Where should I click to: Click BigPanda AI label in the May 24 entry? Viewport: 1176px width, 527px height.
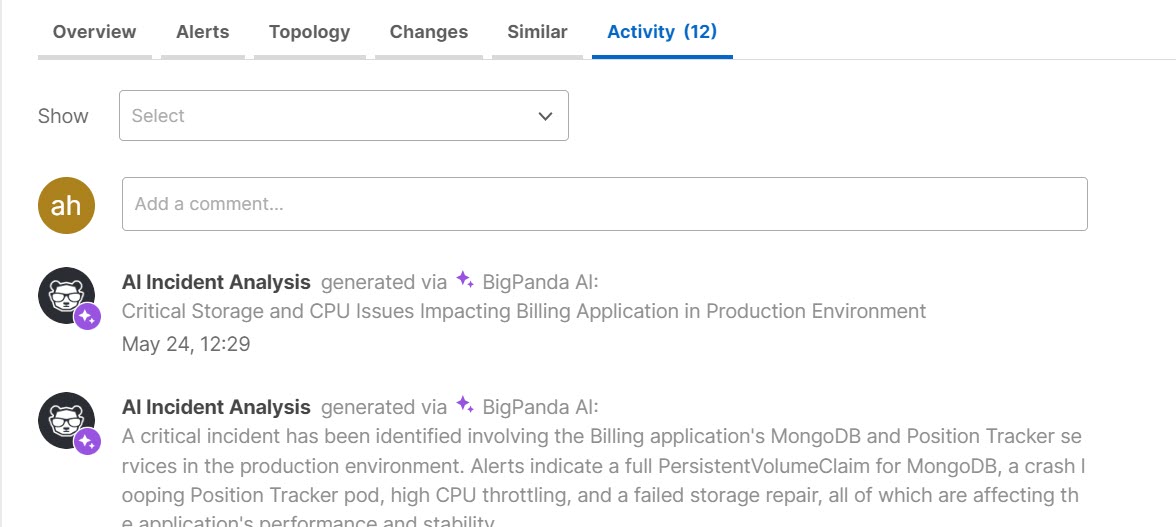click(x=540, y=282)
